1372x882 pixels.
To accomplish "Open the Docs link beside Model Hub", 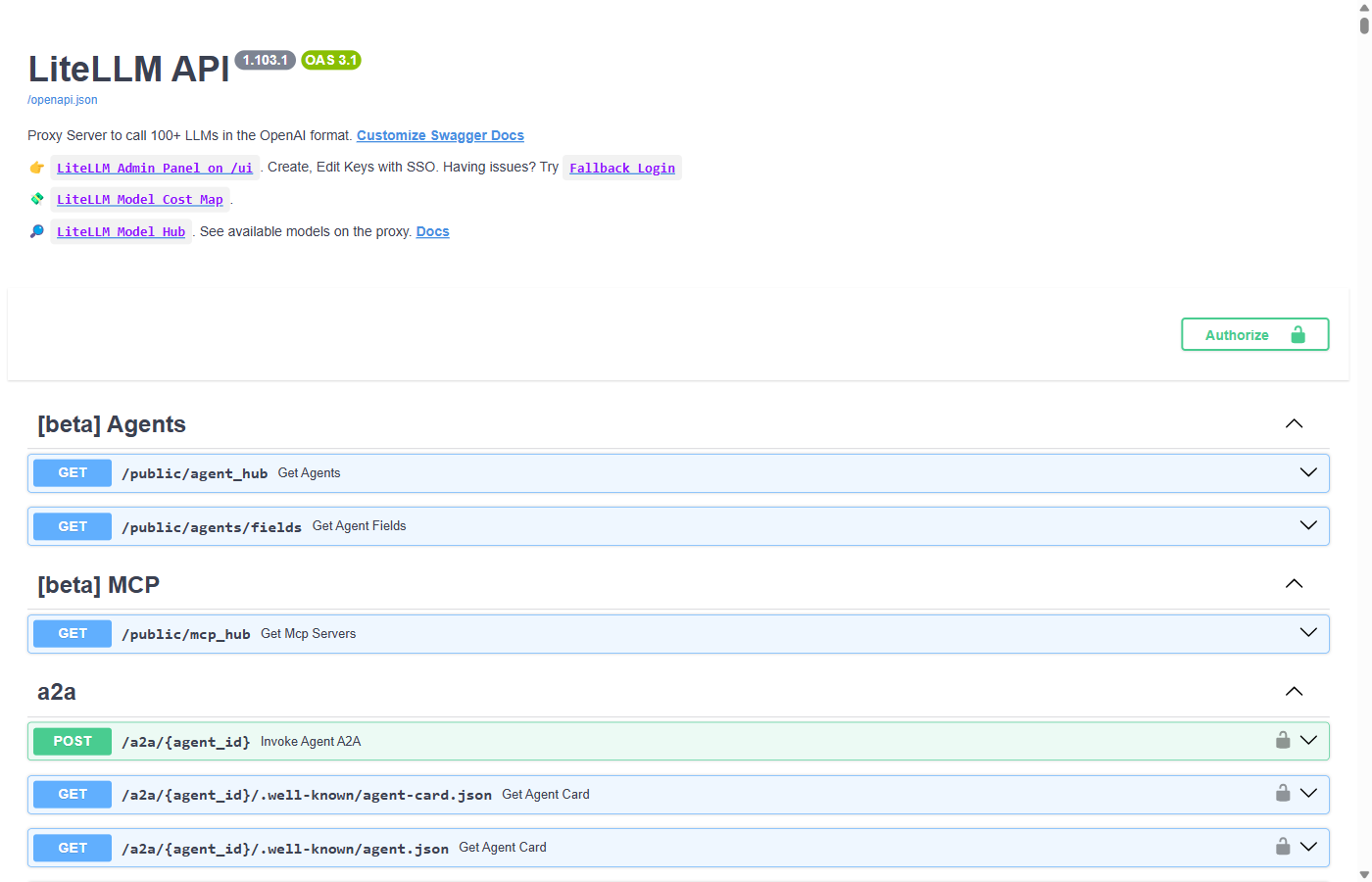I will coord(432,231).
